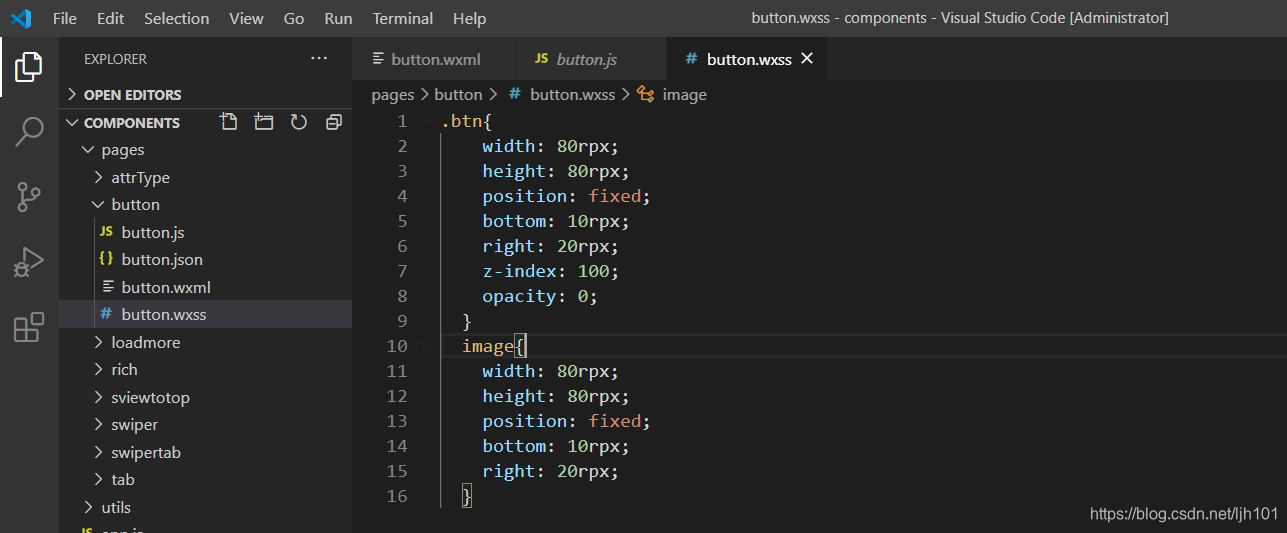1287x533 pixels.
Task: Click 'position: fixed;' on line 4
Action: point(567,196)
